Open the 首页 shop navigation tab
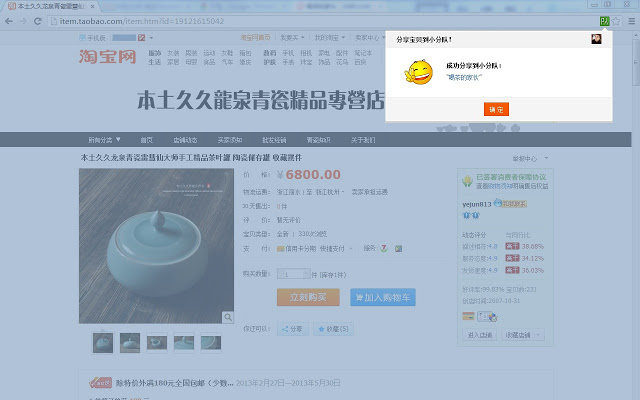This screenshot has width=640, height=400. 147,140
